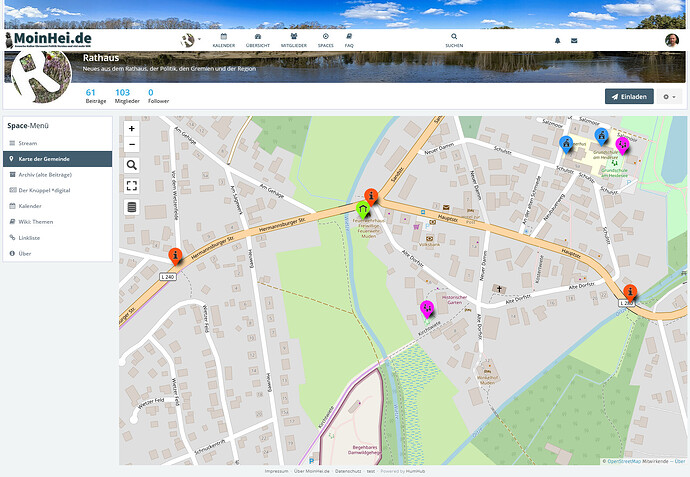Expand the space chooser dropdown arrow

(199, 39)
